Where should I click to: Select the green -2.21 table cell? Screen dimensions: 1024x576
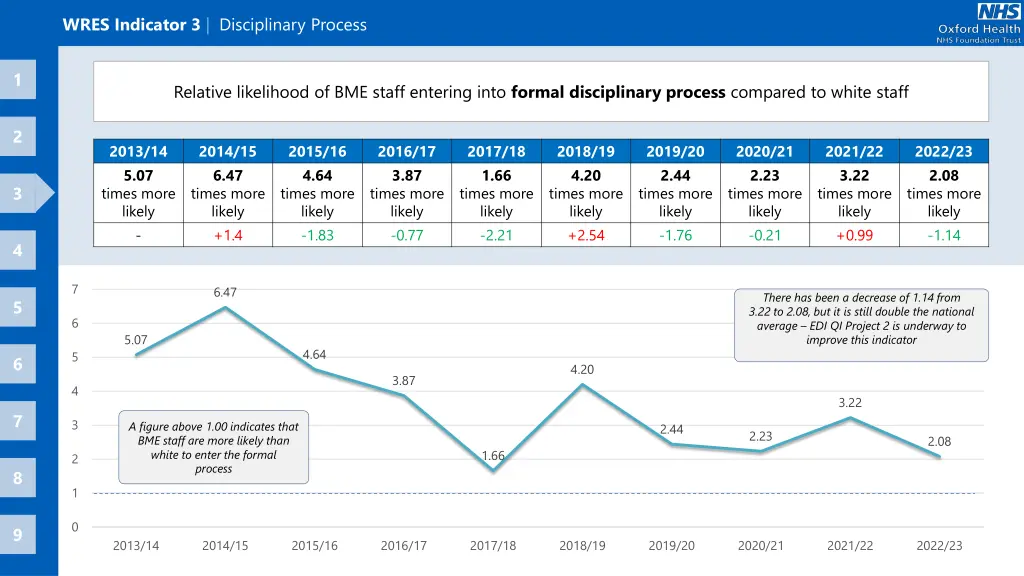pos(496,234)
